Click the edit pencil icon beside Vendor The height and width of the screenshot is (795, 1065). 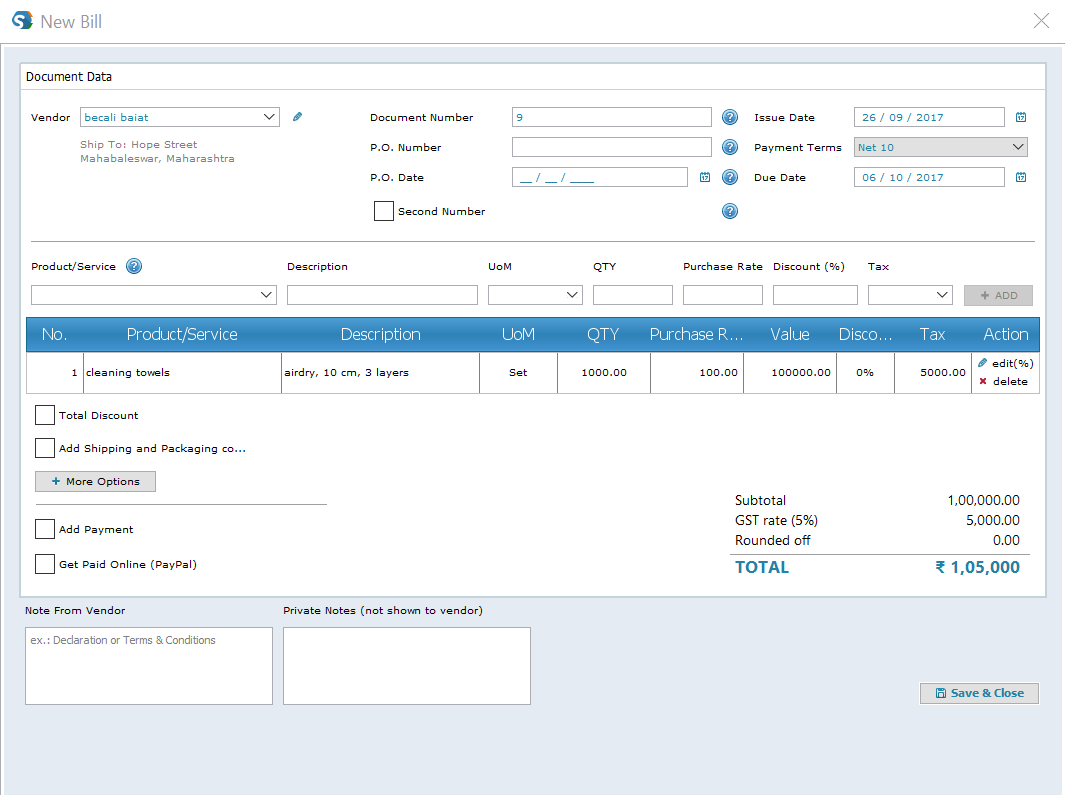pos(297,117)
